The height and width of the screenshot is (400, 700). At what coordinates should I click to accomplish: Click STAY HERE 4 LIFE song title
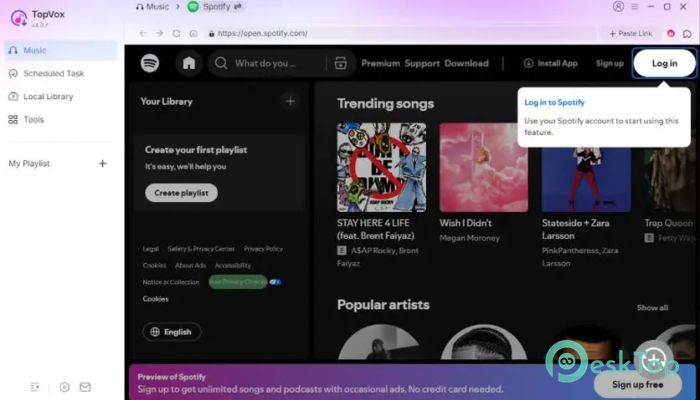[x=375, y=229]
